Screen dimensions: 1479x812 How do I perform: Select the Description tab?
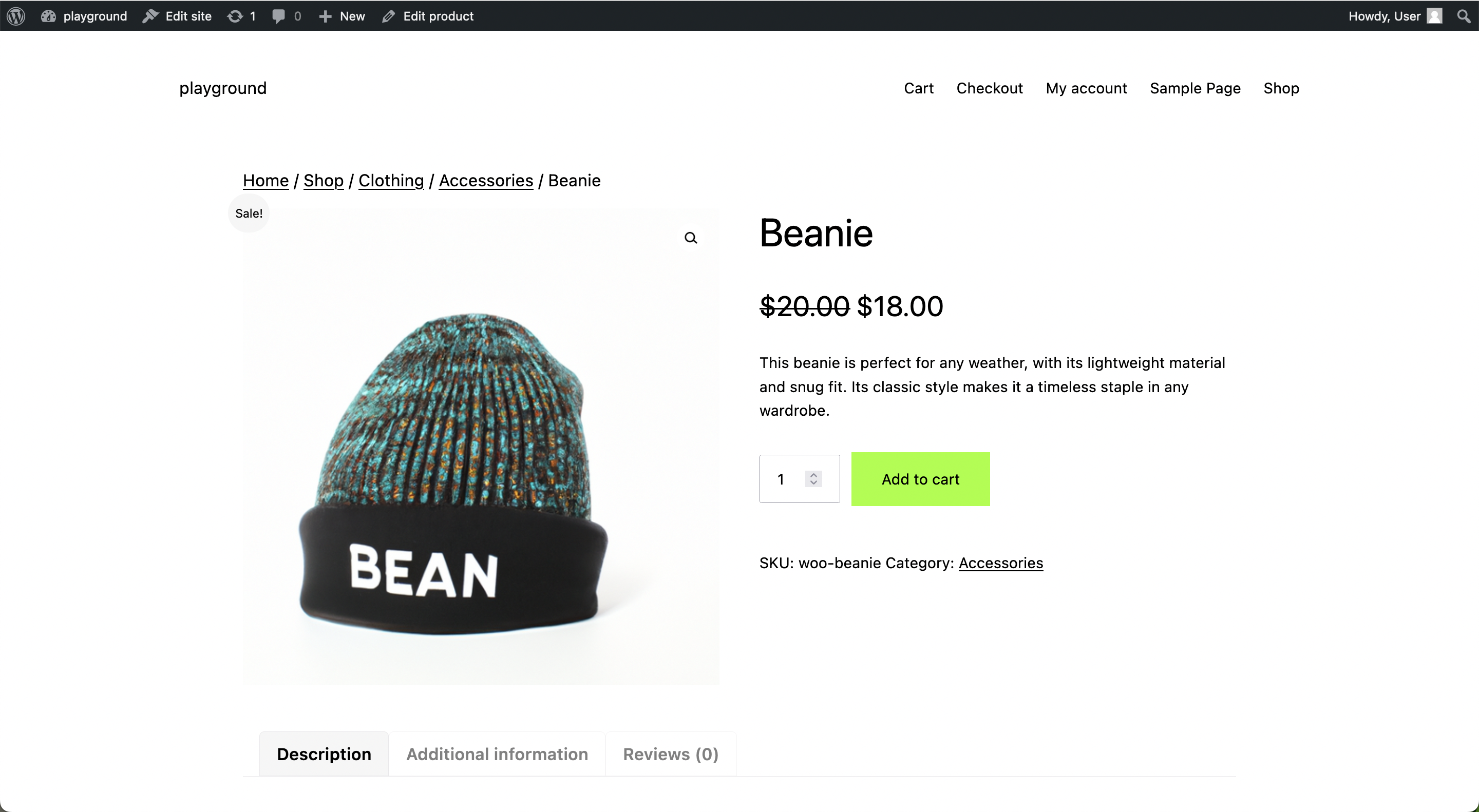tap(324, 754)
